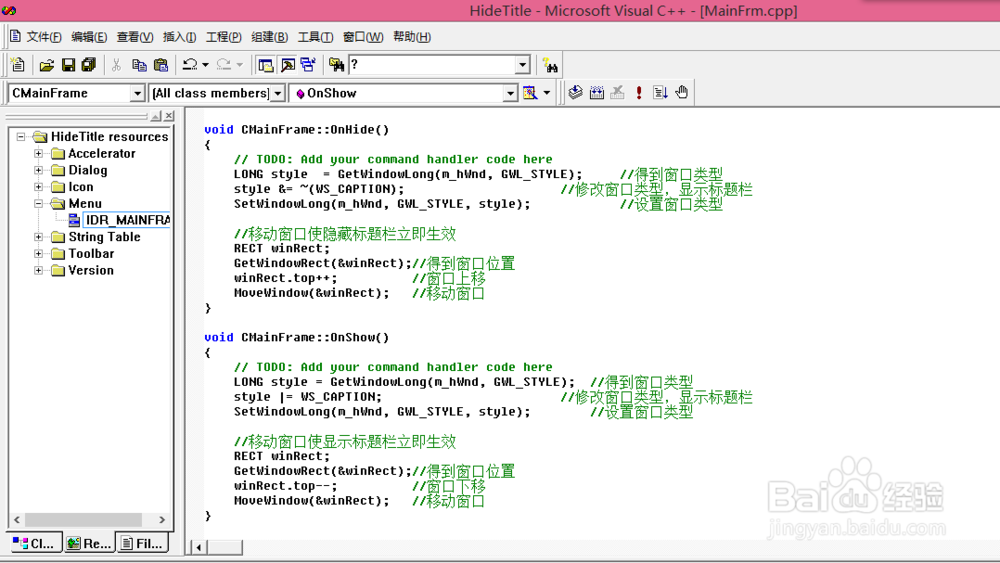Screen dimensions: 1000x563
Task: Expand the Accelerator folder
Action: [38, 153]
